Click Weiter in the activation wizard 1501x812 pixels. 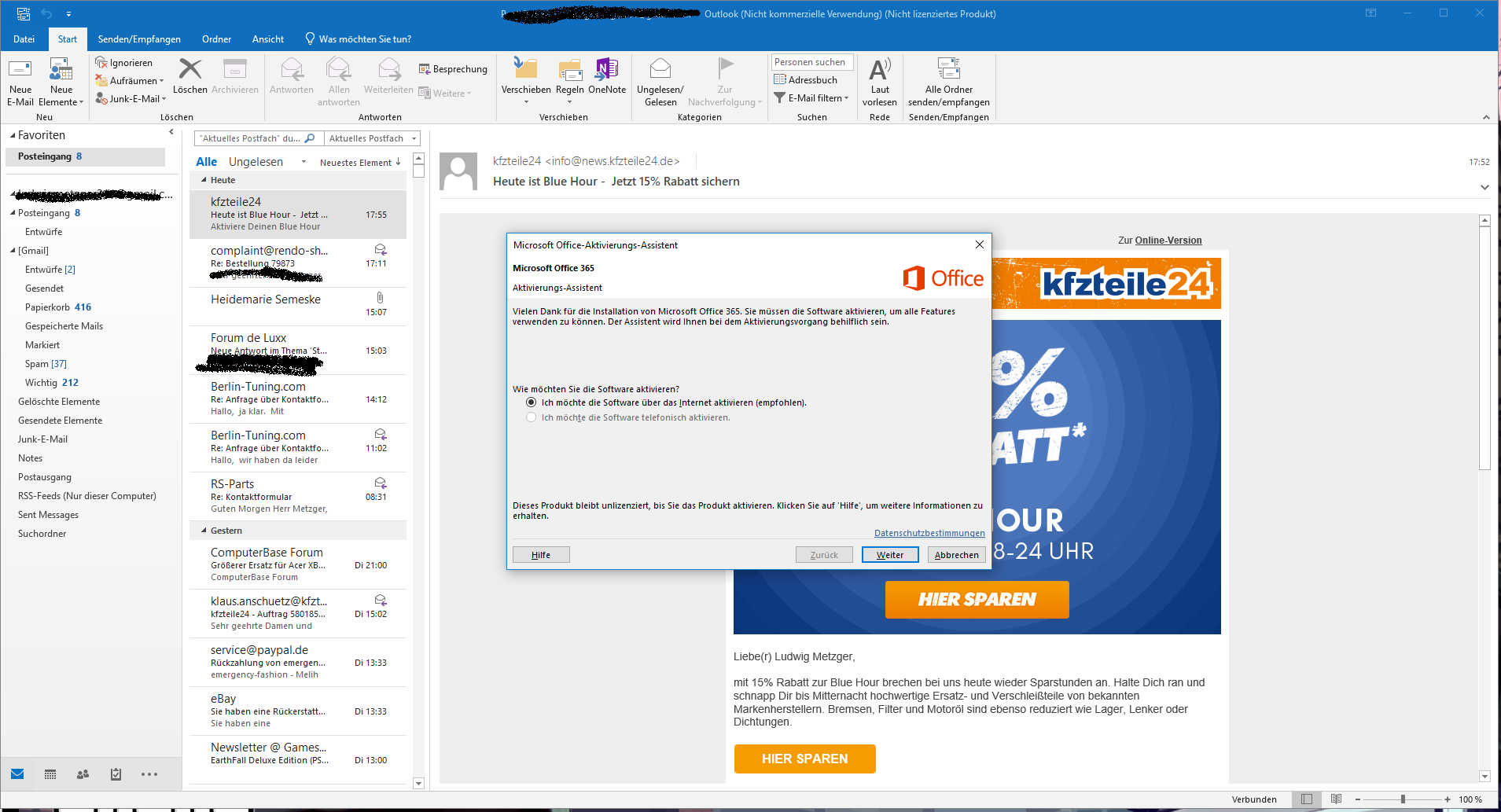point(890,554)
